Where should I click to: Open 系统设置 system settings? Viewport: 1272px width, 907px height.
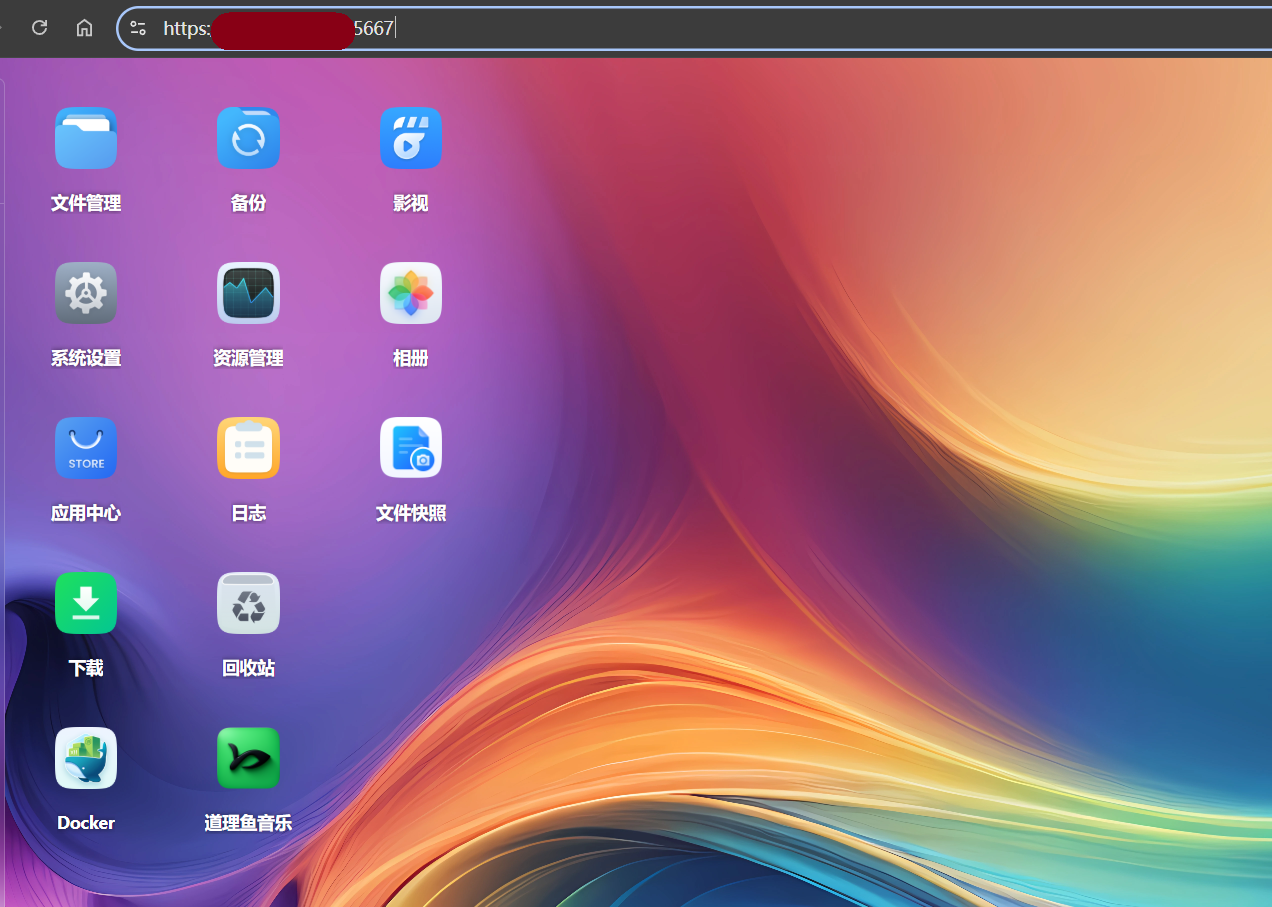click(x=86, y=293)
